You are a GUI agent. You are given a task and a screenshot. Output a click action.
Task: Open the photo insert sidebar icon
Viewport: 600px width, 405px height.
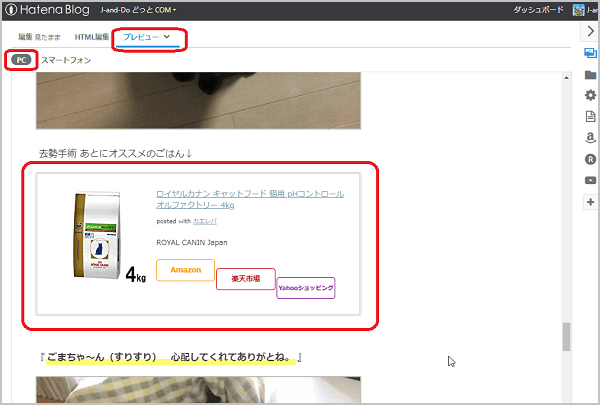(x=590, y=53)
